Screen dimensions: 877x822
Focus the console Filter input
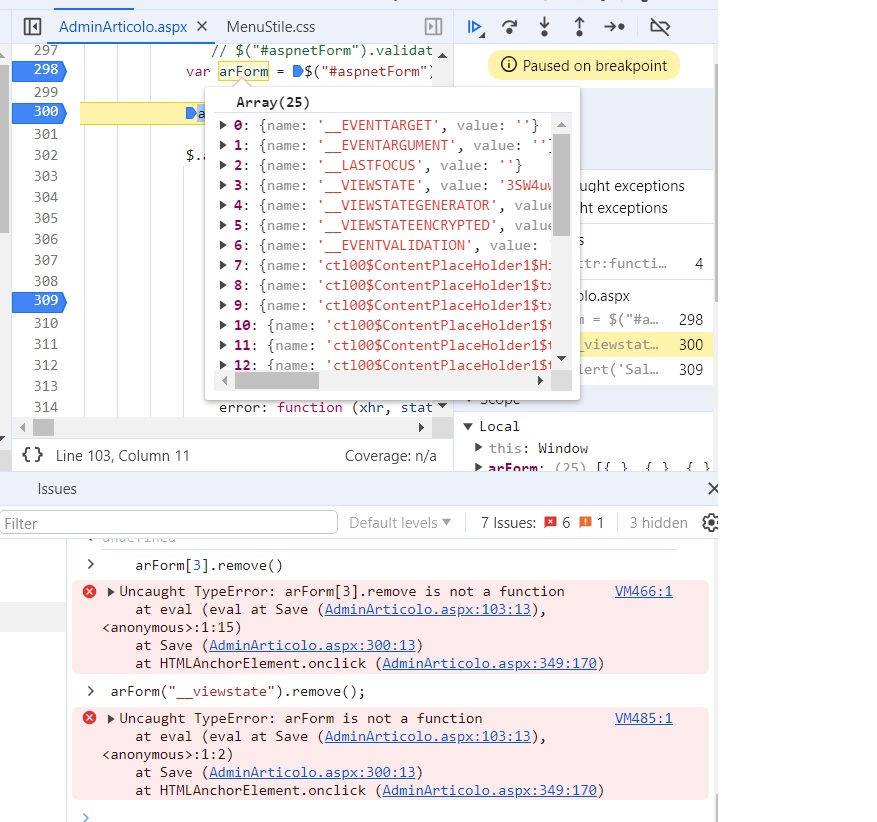coord(169,523)
